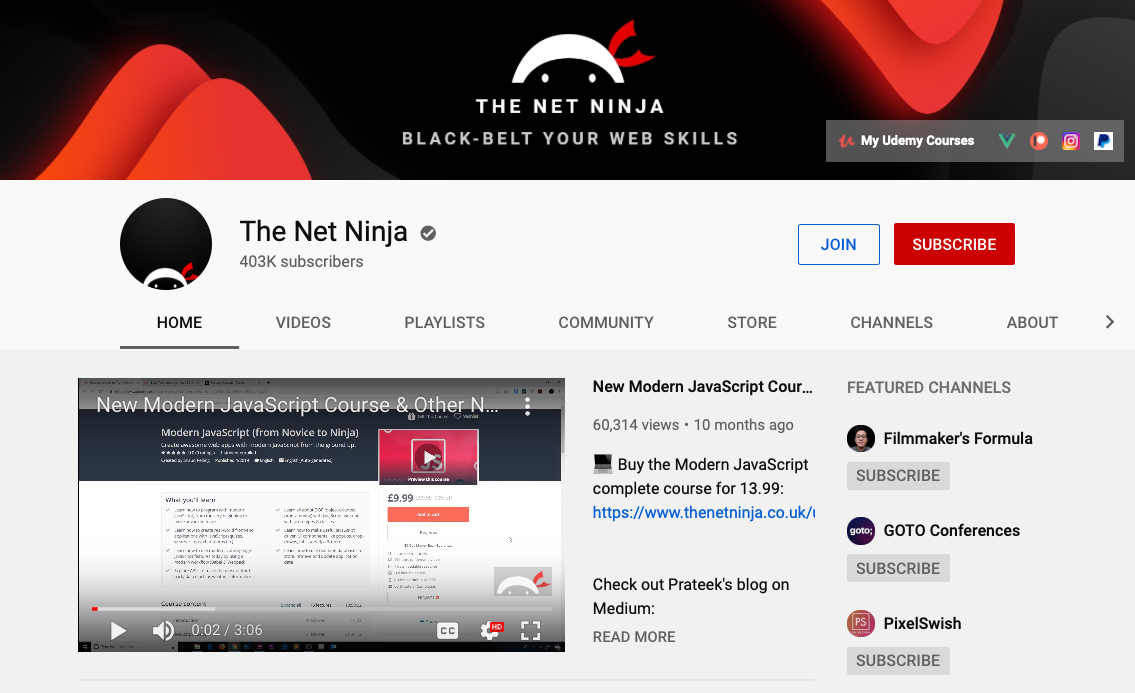Toggle closed captions on the video

coord(448,631)
